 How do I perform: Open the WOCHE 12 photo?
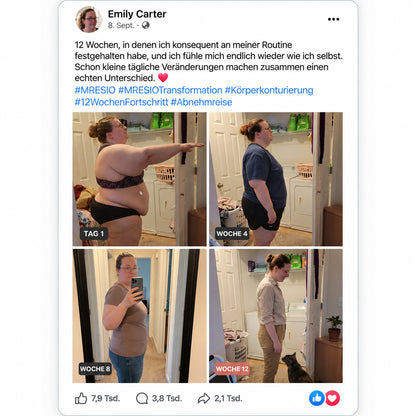pyautogui.click(x=276, y=316)
